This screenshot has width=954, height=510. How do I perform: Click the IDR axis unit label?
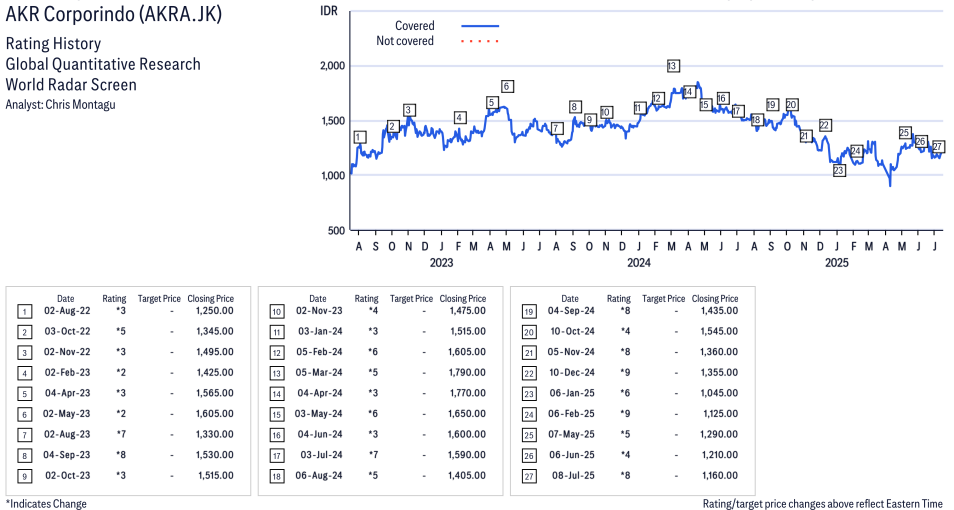point(329,11)
